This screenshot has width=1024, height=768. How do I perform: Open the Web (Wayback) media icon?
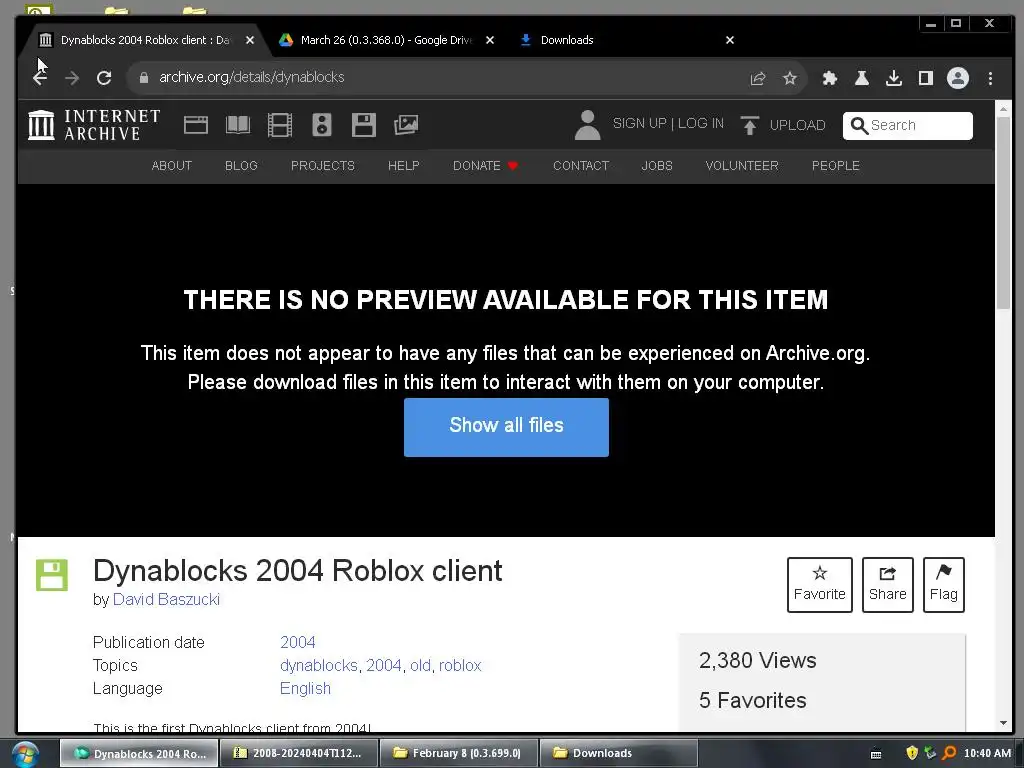pyautogui.click(x=196, y=125)
